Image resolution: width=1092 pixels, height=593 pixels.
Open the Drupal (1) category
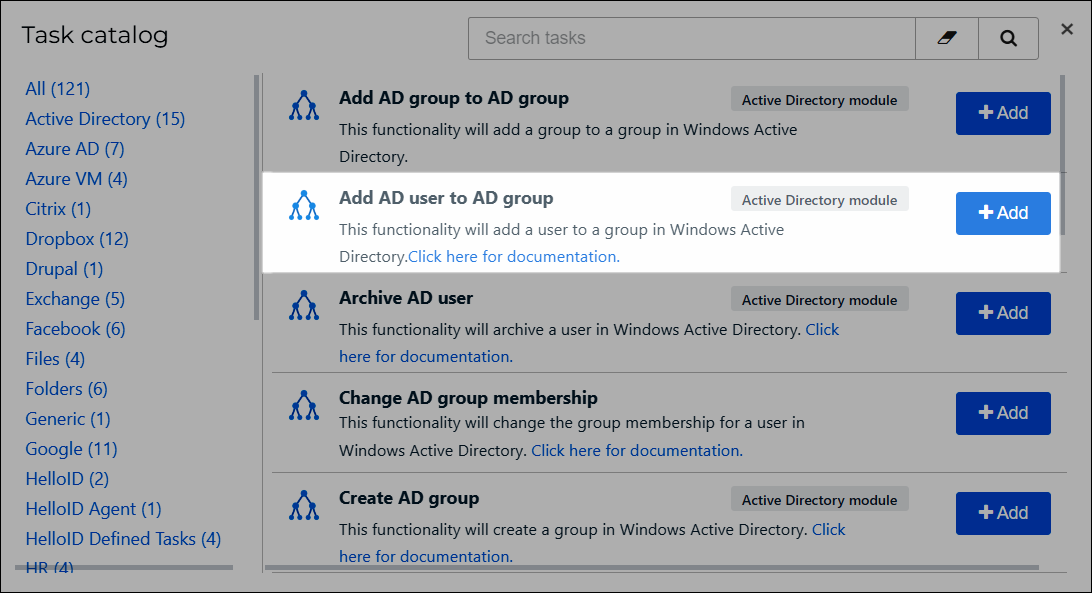(x=64, y=269)
